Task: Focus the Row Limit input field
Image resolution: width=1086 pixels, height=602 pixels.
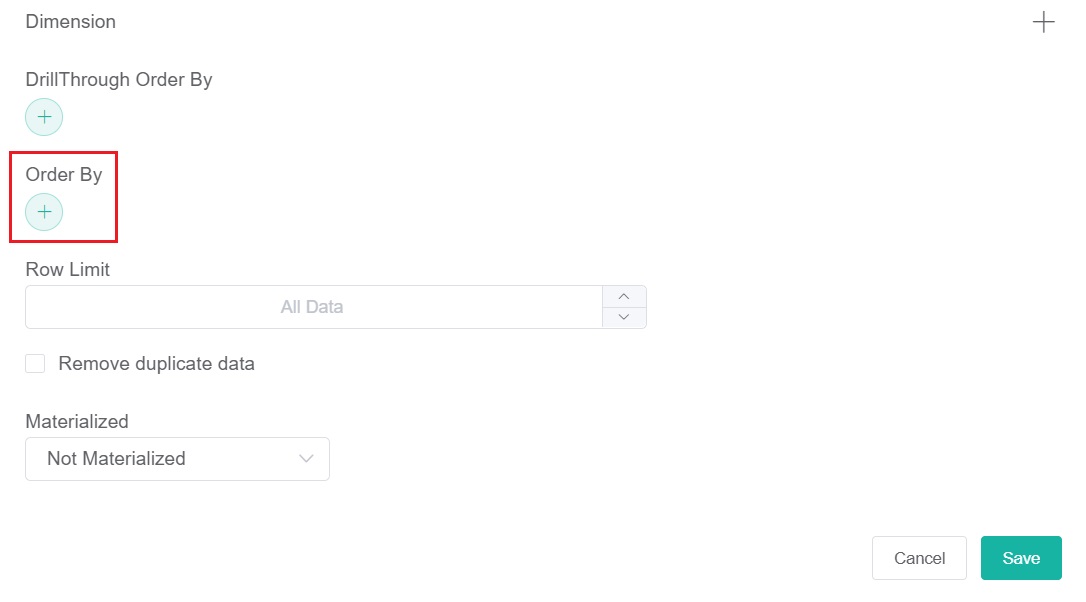Action: [x=312, y=307]
